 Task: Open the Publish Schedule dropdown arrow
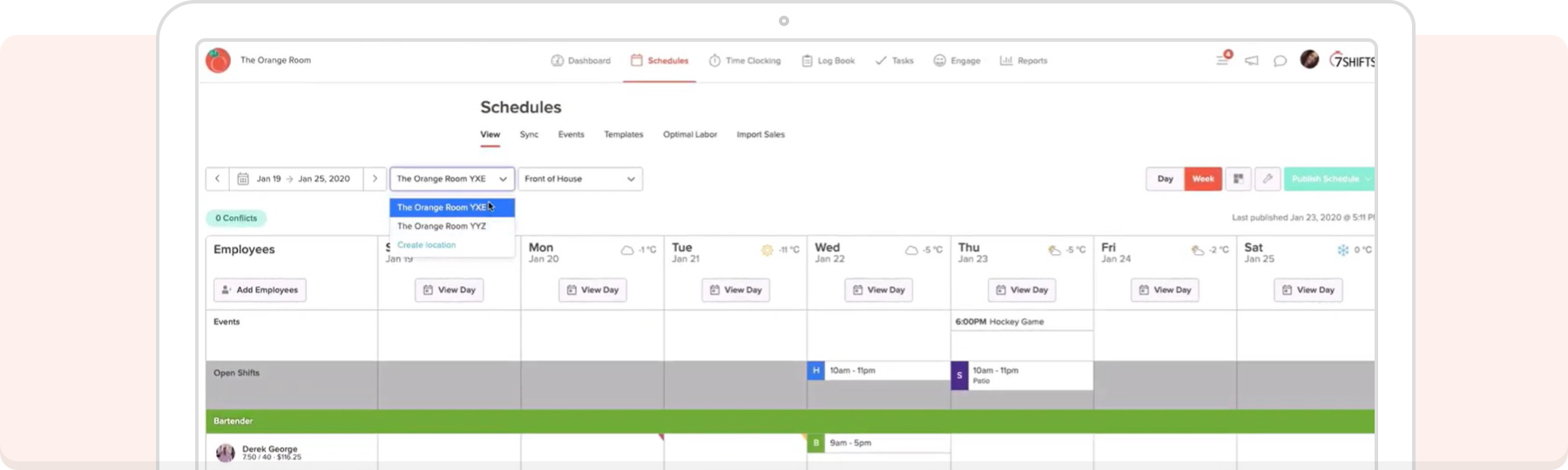(x=1368, y=178)
